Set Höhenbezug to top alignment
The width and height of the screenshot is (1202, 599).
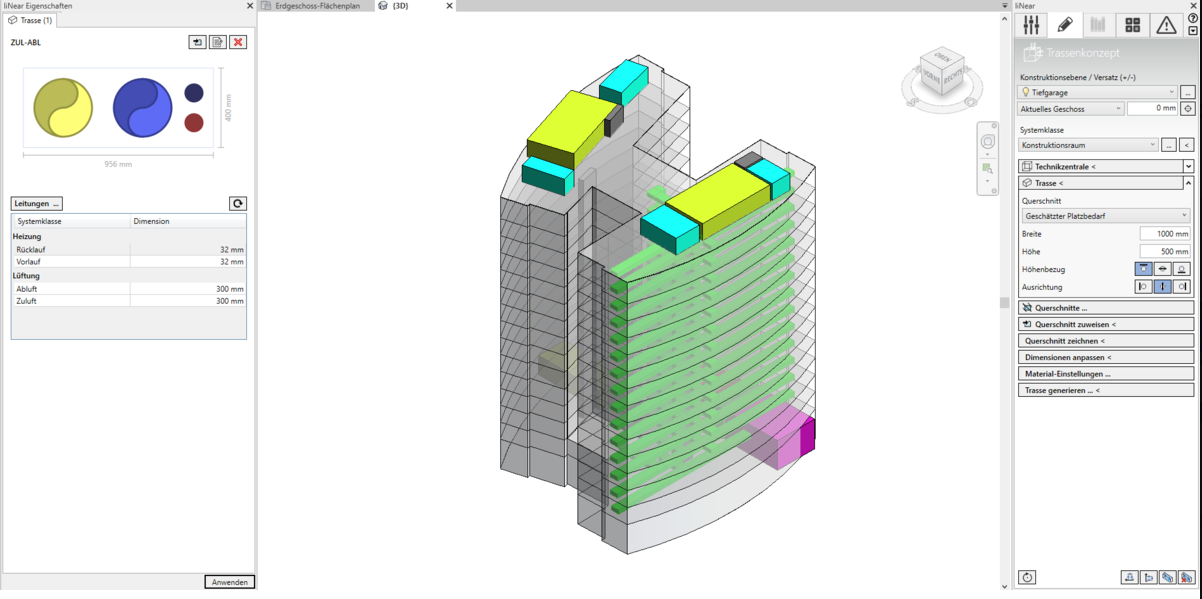[x=1143, y=269]
